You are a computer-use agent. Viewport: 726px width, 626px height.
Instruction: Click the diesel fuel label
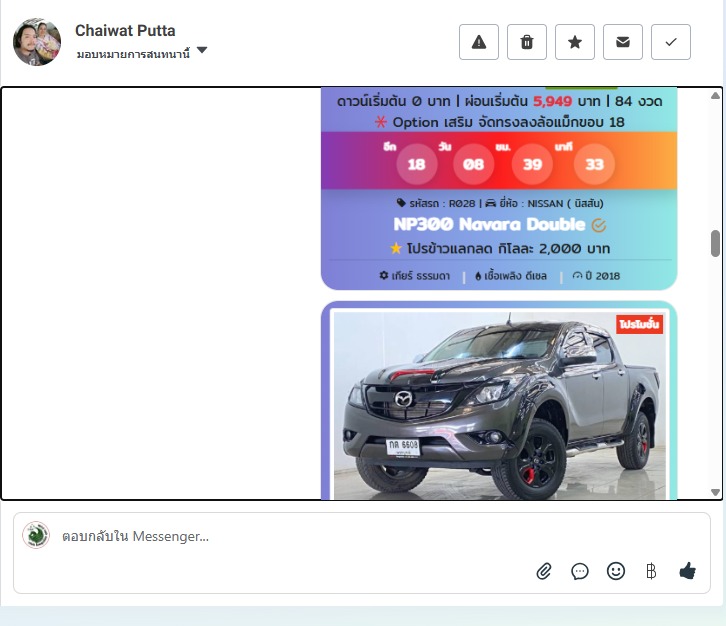(511, 276)
